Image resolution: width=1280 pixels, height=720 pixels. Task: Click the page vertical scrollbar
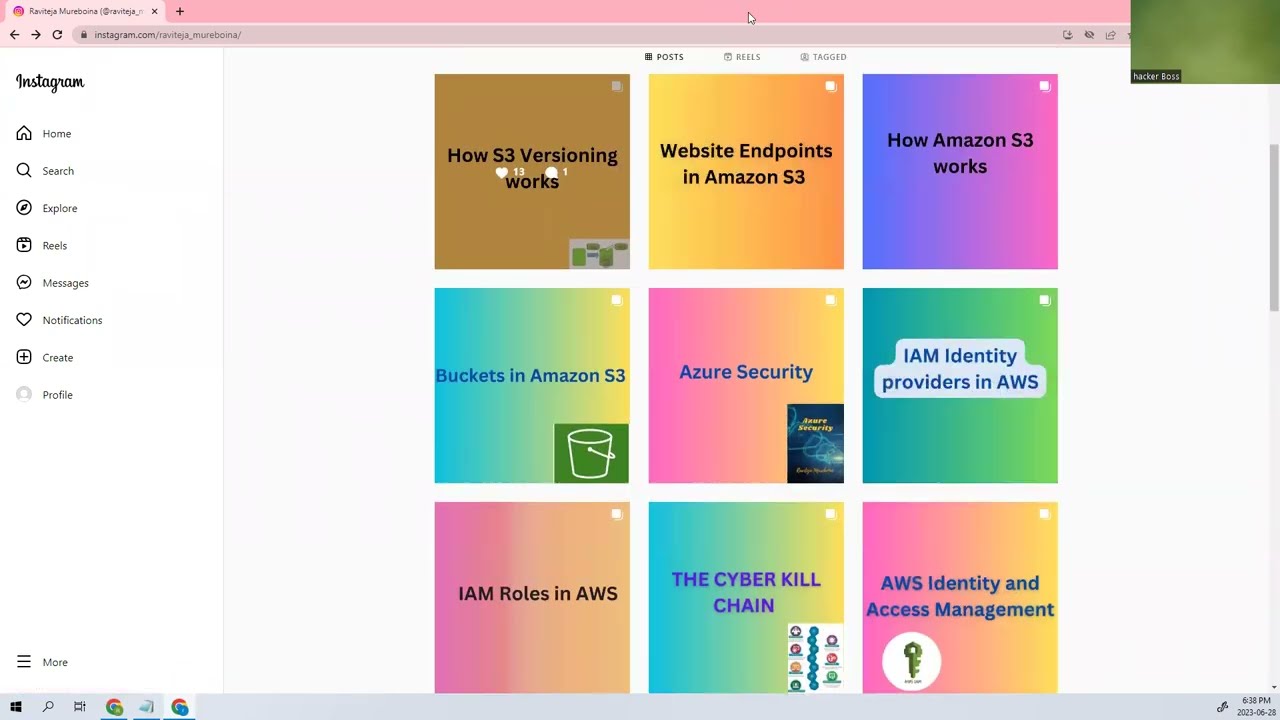1274,228
